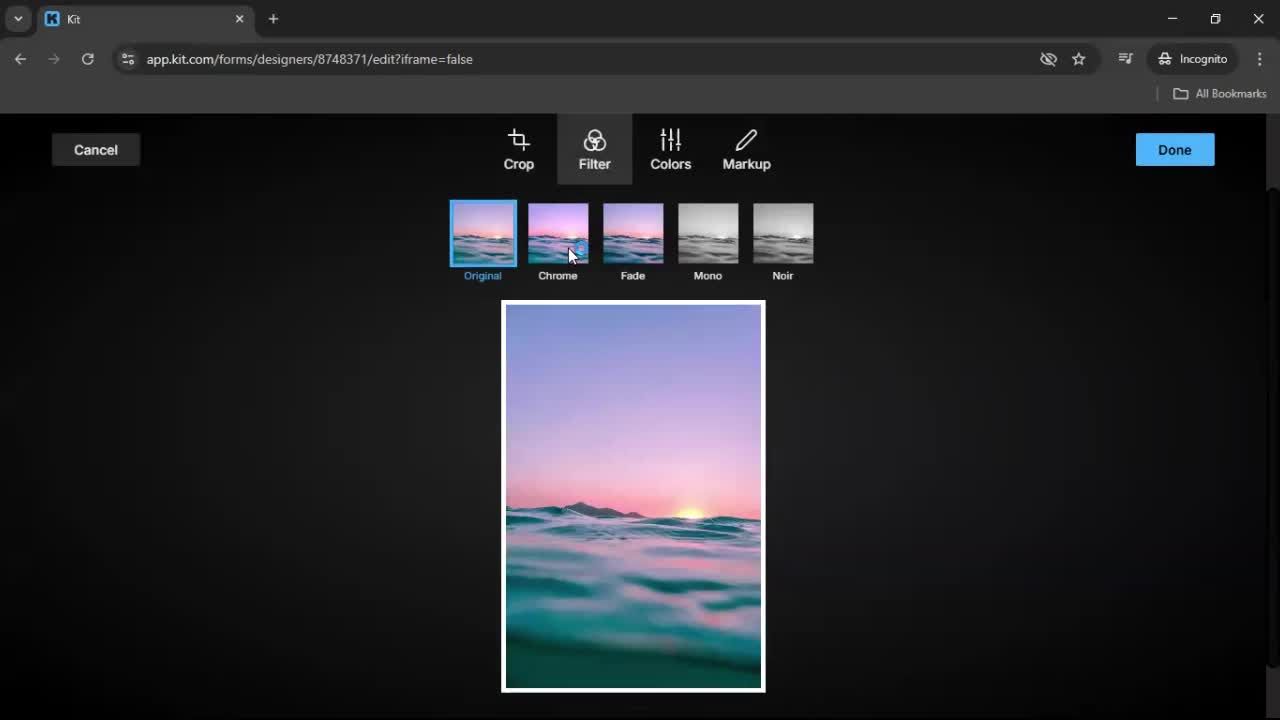Click the back navigation arrow

coord(20,59)
